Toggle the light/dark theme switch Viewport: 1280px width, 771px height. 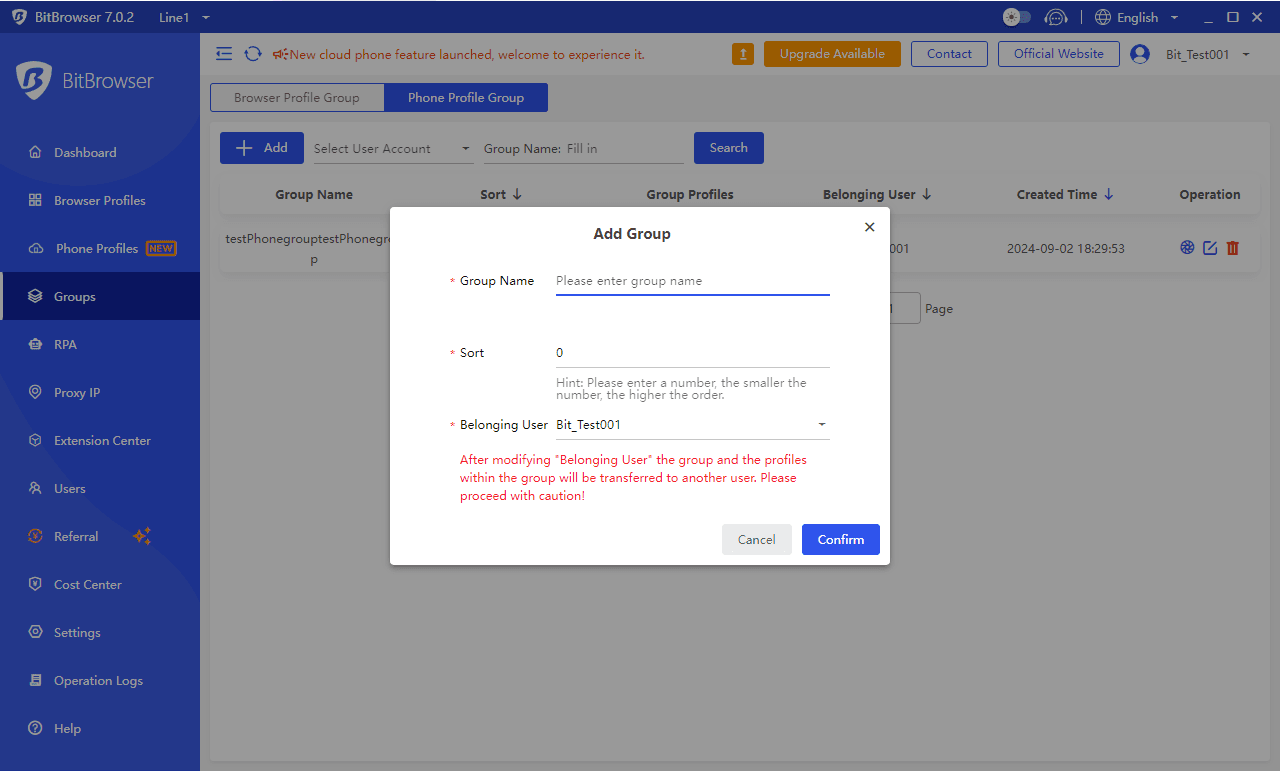coord(1016,17)
